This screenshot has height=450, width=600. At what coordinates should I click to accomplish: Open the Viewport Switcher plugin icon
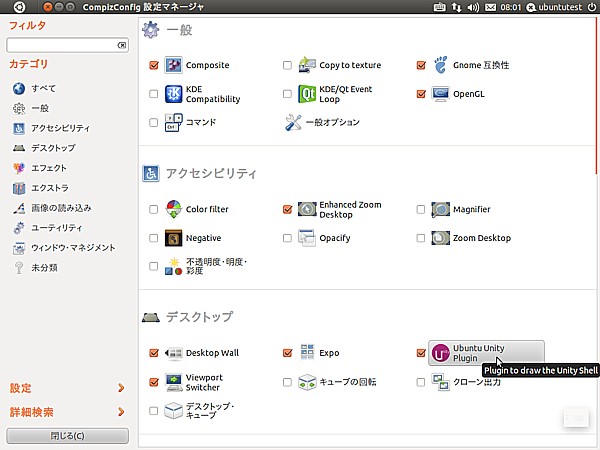pyautogui.click(x=173, y=382)
